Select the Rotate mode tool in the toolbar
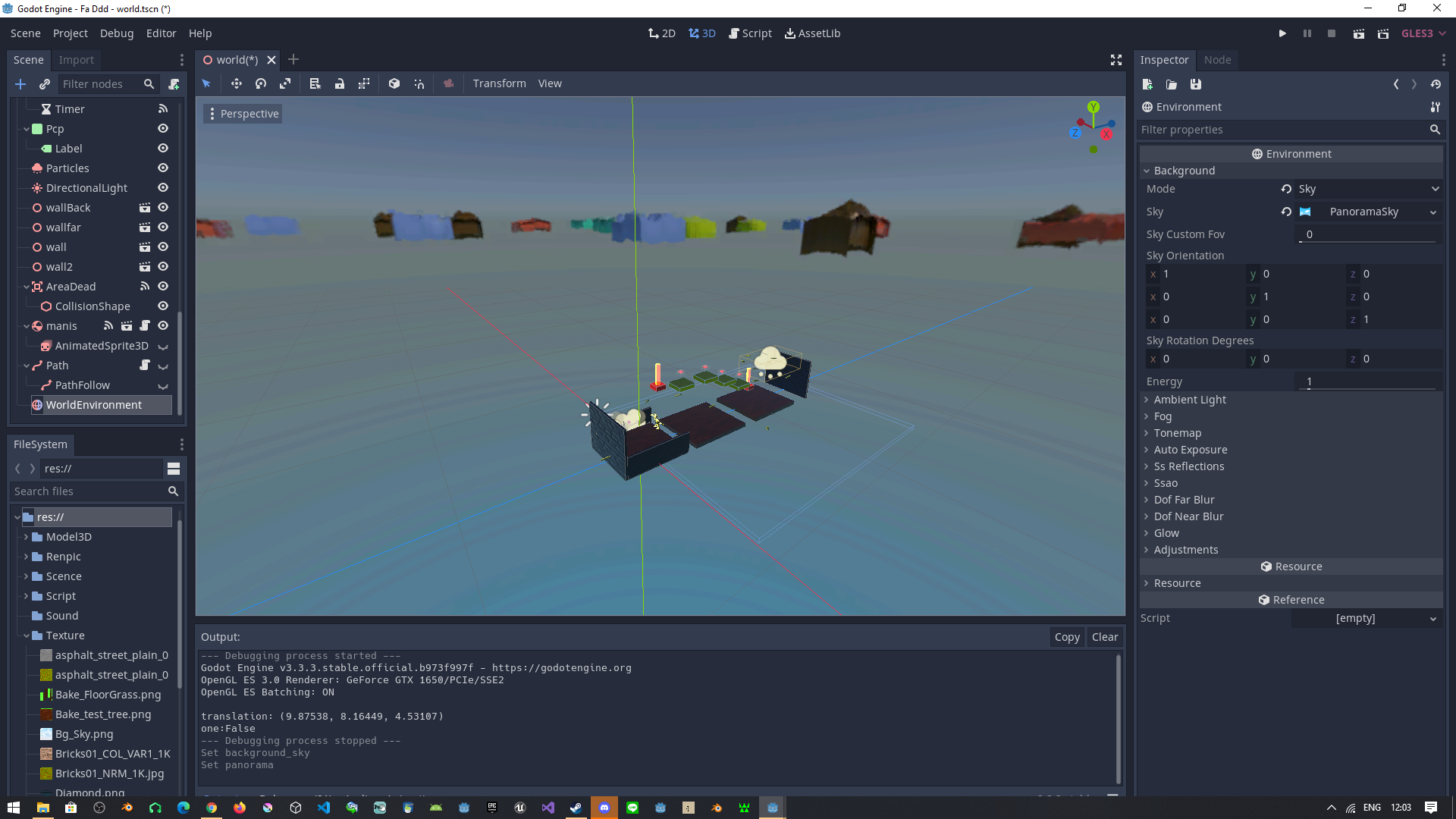 tap(261, 83)
